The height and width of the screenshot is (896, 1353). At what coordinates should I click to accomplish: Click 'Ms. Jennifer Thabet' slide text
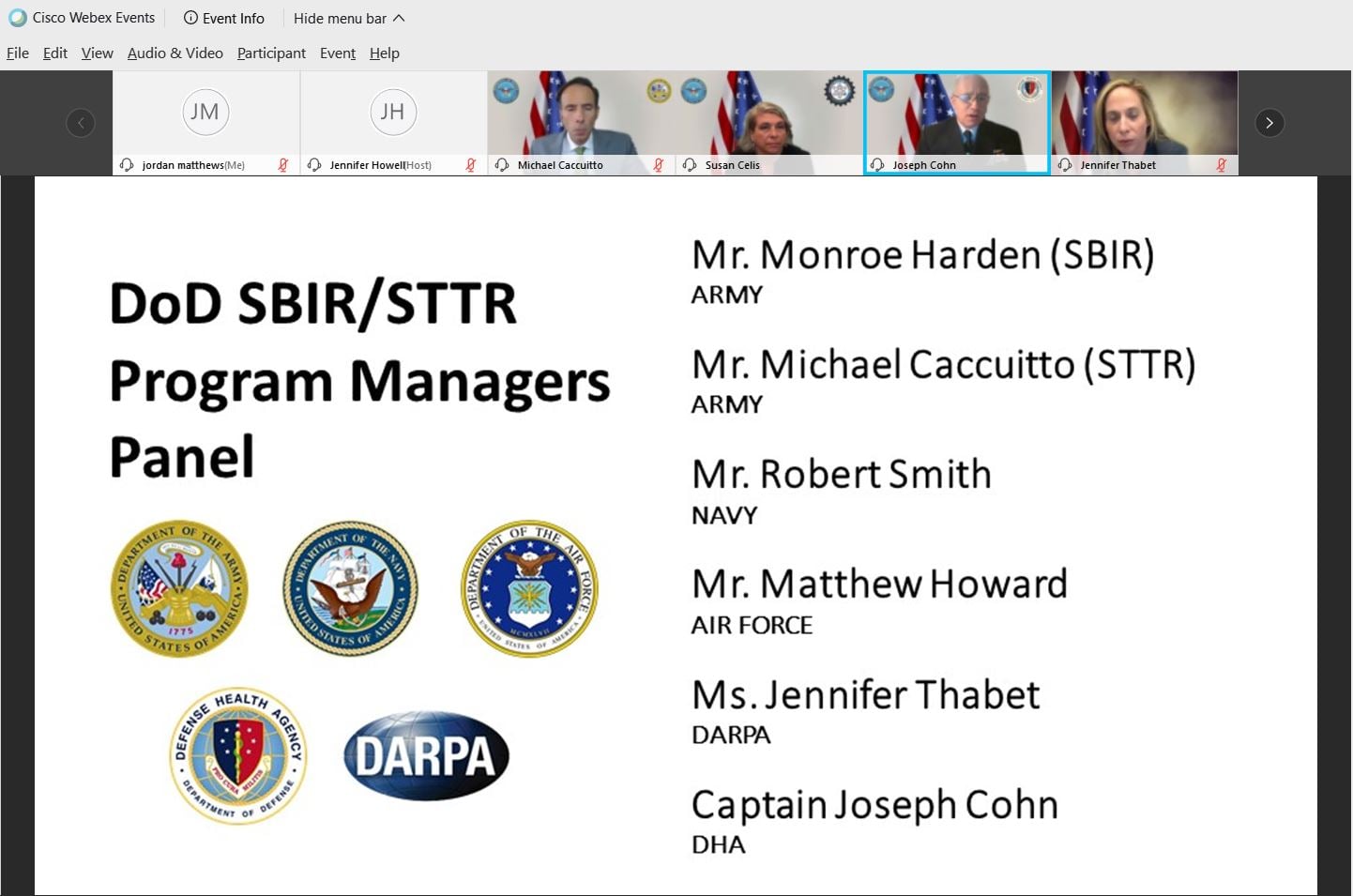click(865, 694)
